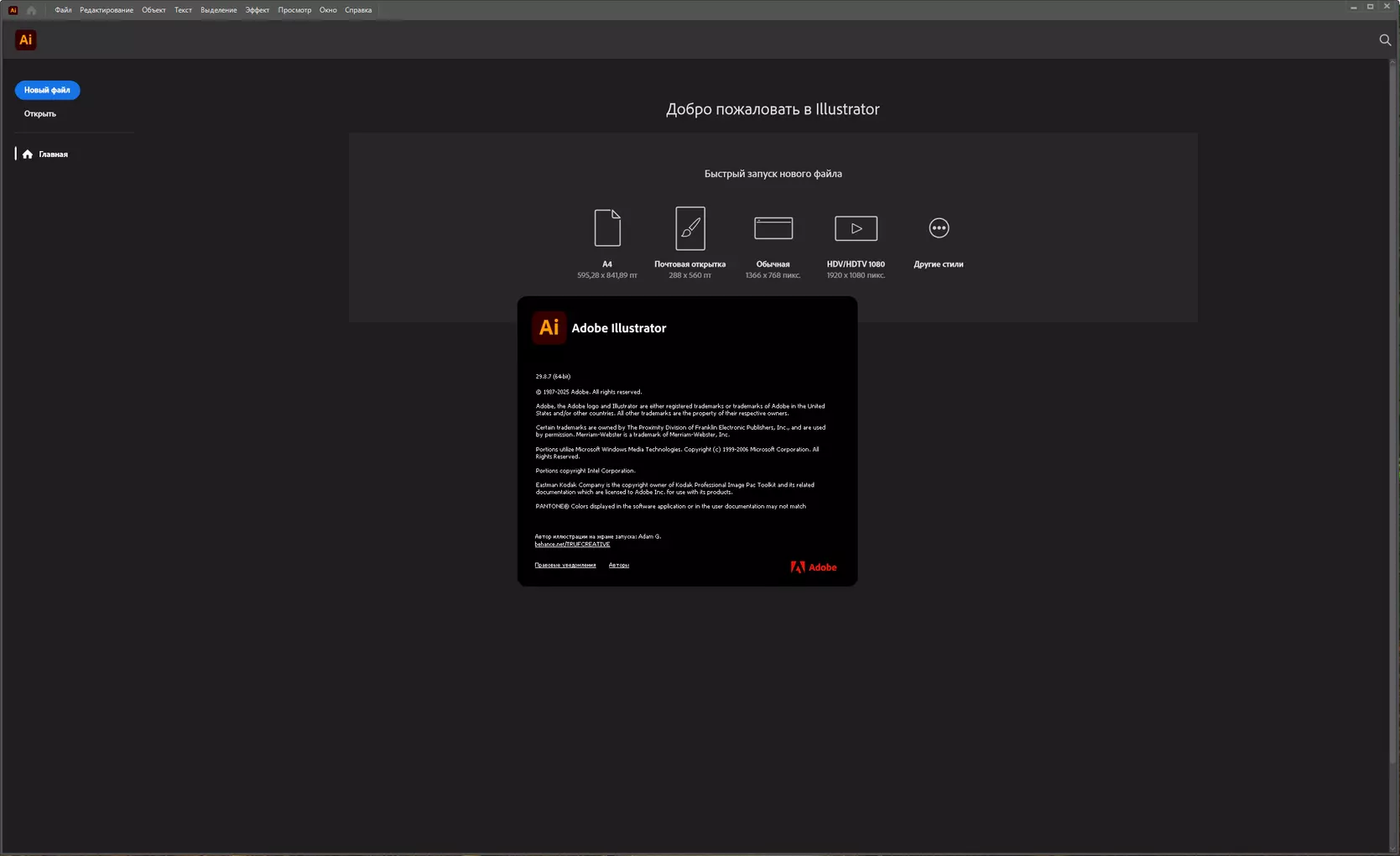Click the 1920 x 1080 пикс. size text
The image size is (1400, 856).
856,275
